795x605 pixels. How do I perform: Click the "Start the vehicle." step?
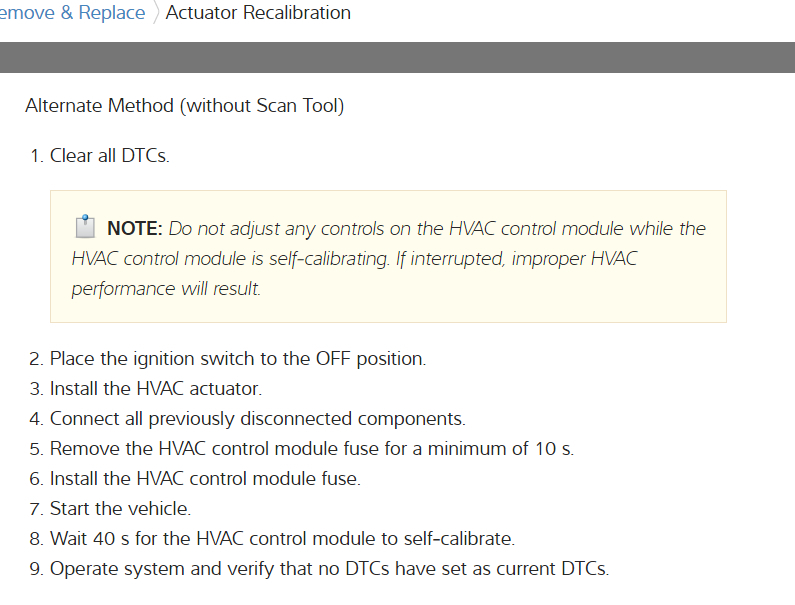pyautogui.click(x=120, y=509)
